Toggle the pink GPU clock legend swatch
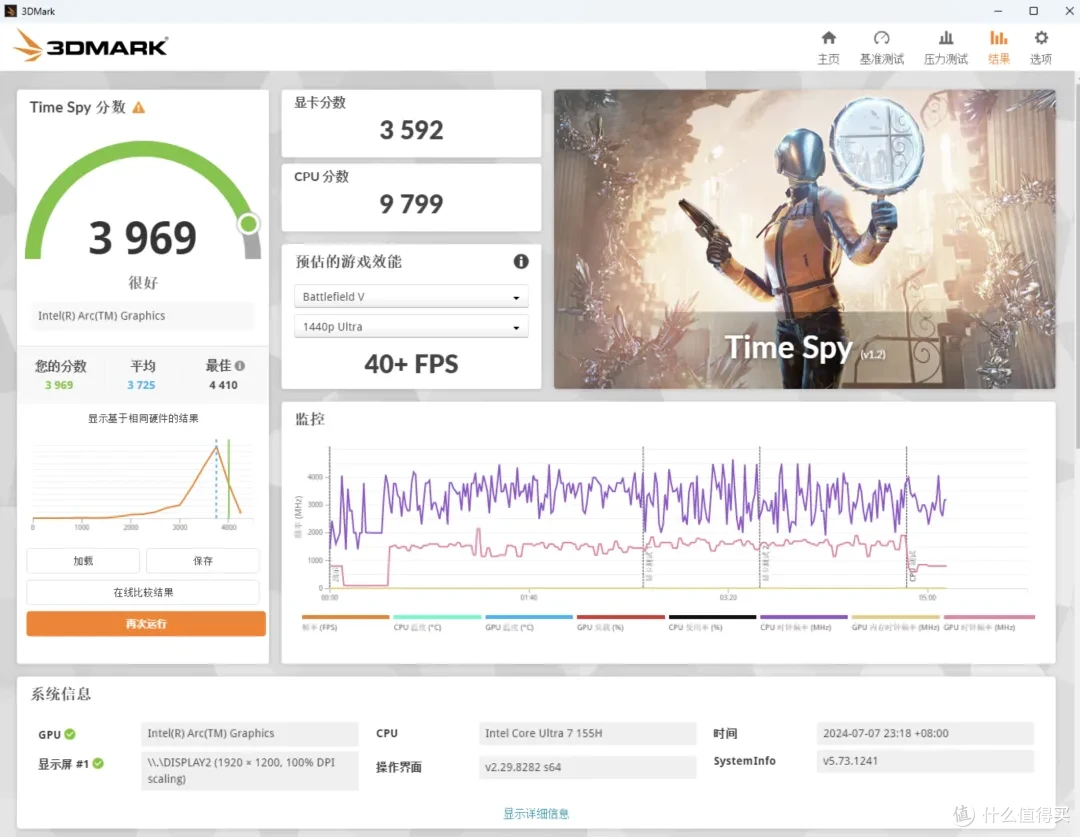 (989, 617)
